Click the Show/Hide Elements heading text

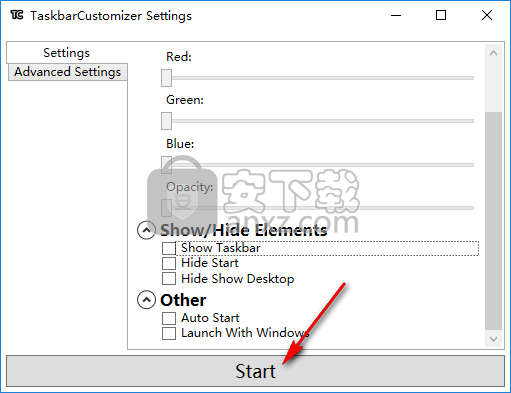pyautogui.click(x=244, y=230)
